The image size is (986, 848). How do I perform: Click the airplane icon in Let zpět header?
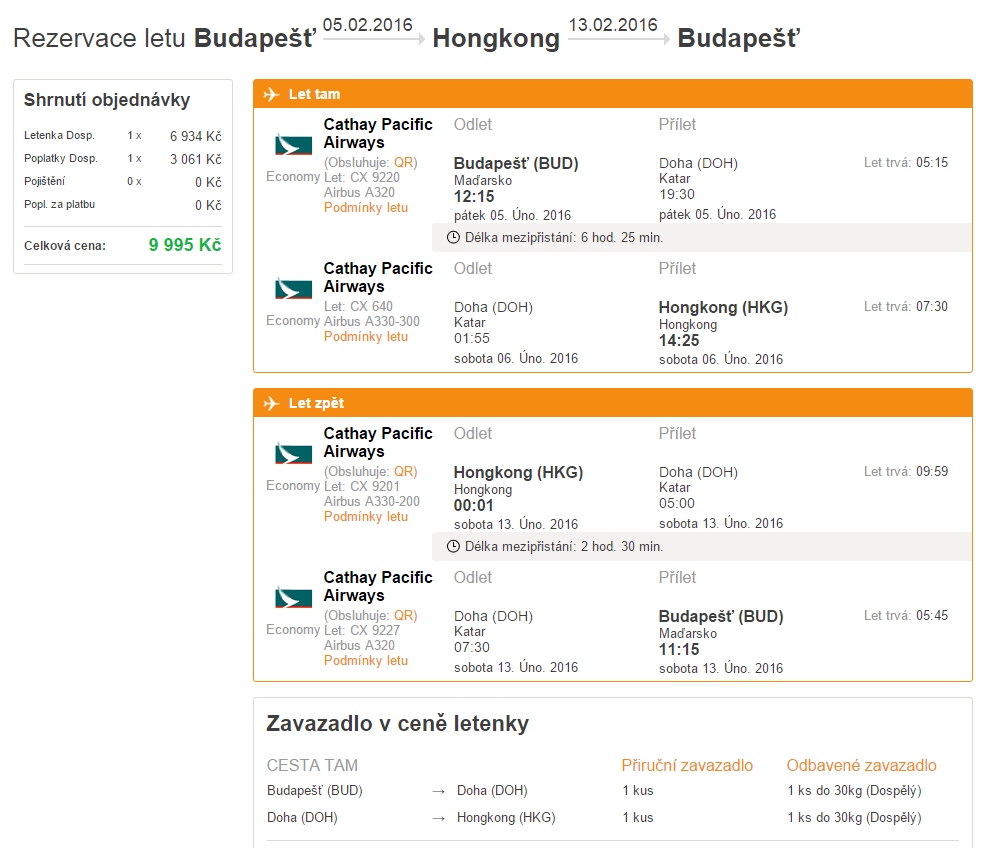tap(270, 403)
